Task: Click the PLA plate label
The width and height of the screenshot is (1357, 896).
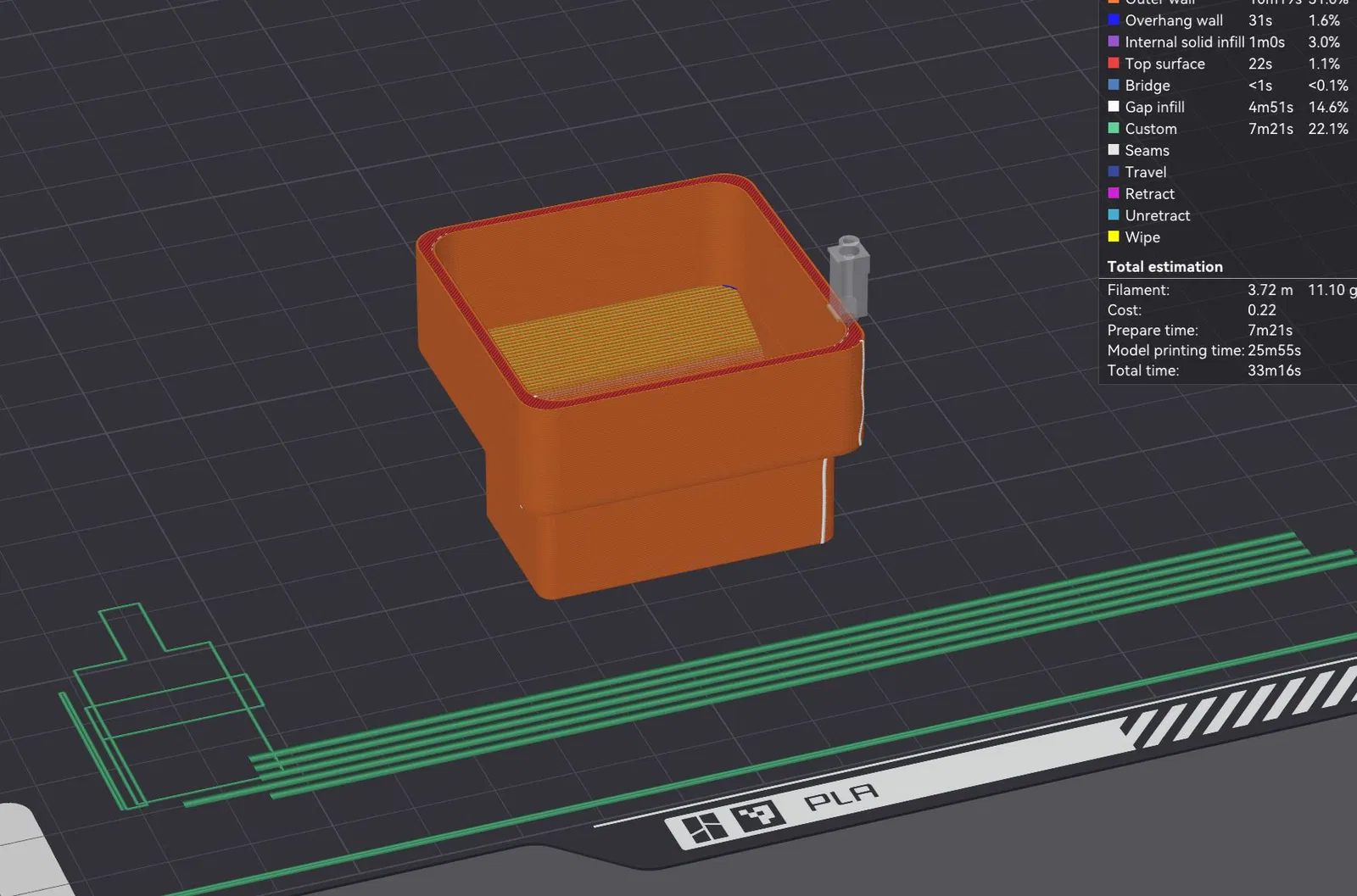Action: coord(840,797)
